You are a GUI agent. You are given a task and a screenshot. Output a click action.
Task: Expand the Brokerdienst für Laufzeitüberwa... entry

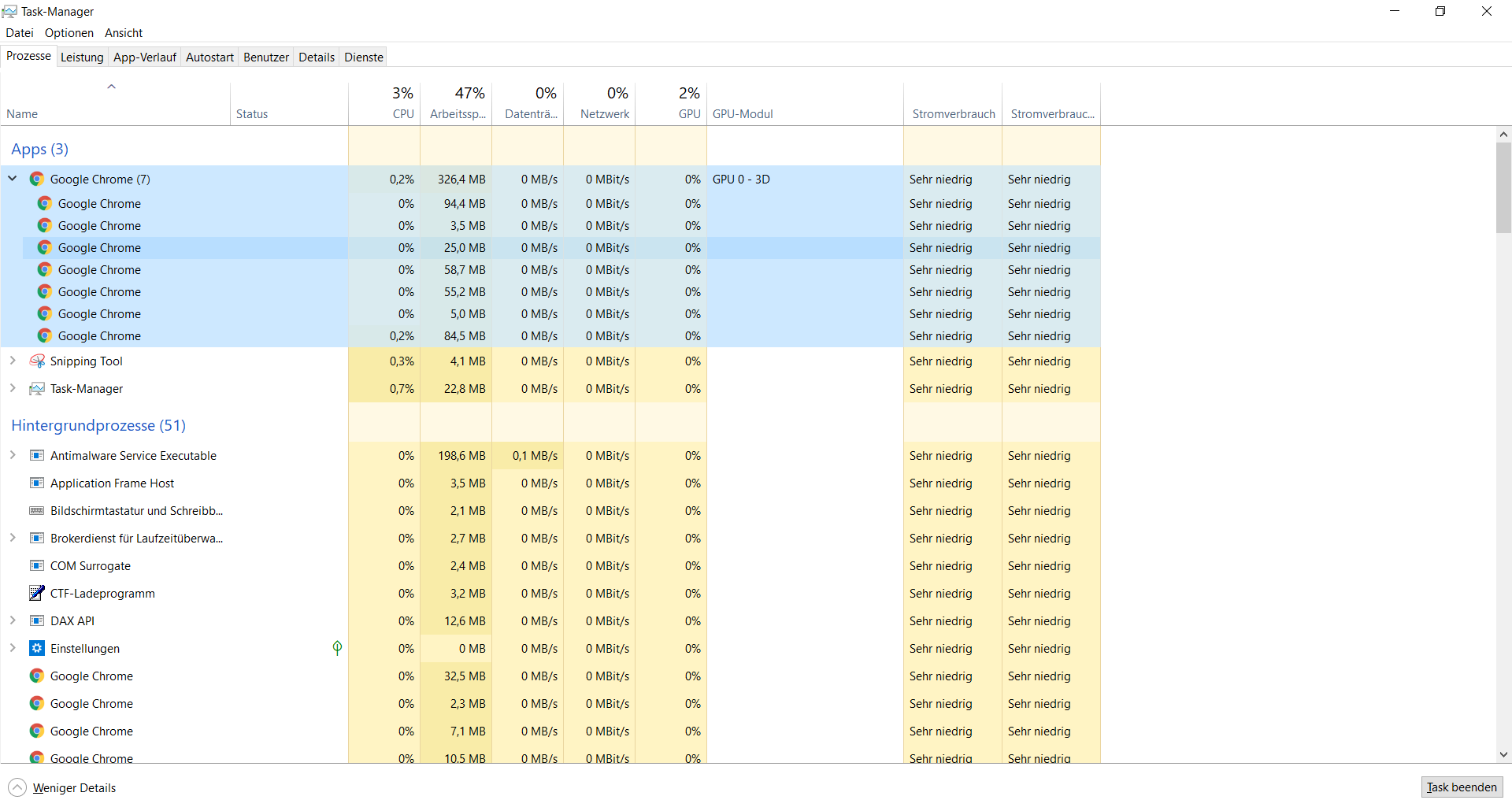pyautogui.click(x=13, y=538)
